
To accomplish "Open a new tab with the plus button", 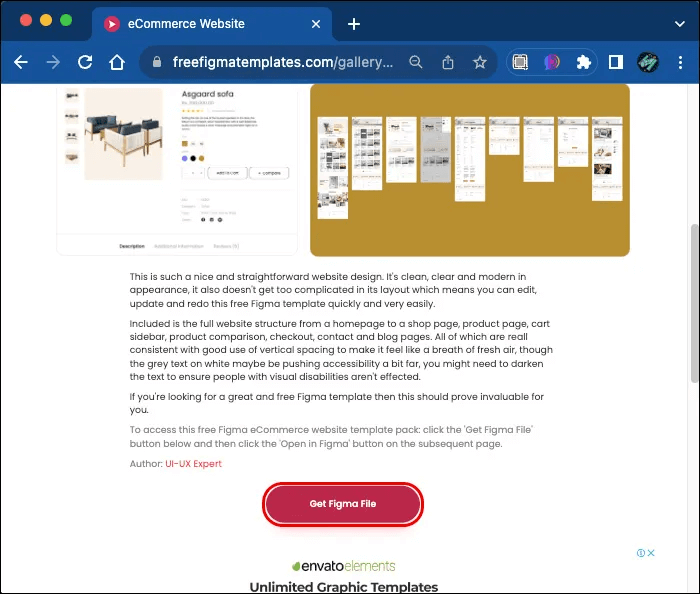I will [x=354, y=24].
